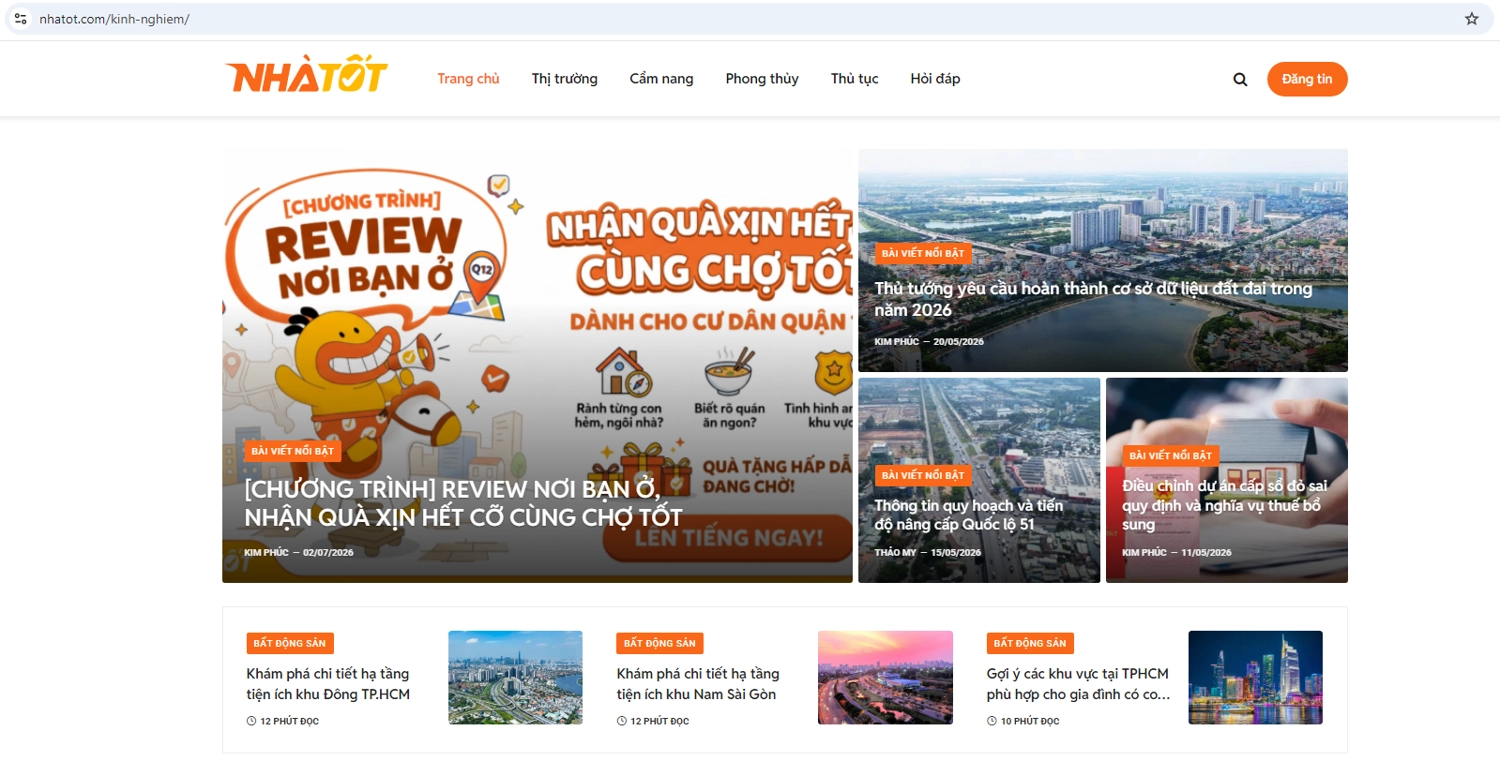Click the browser address bar URL
The width and height of the screenshot is (1500, 761).
click(114, 19)
